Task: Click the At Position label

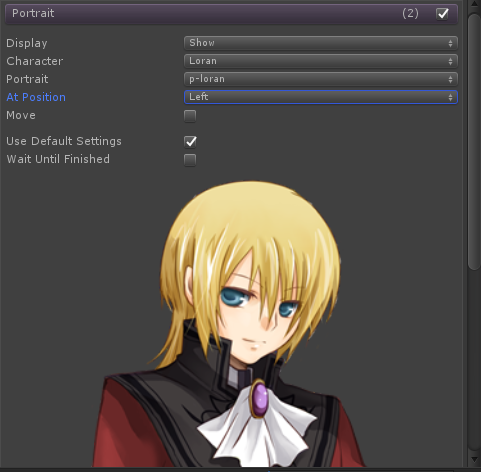Action: click(36, 97)
